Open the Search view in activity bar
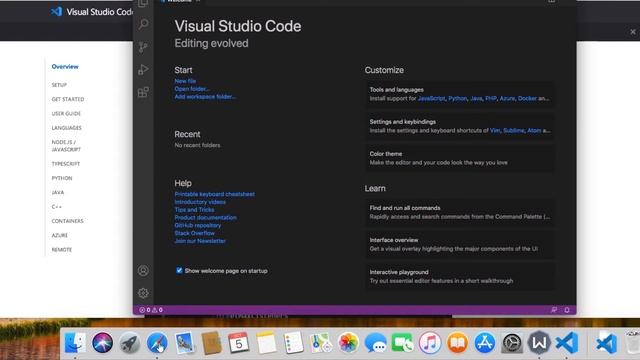 (x=143, y=24)
